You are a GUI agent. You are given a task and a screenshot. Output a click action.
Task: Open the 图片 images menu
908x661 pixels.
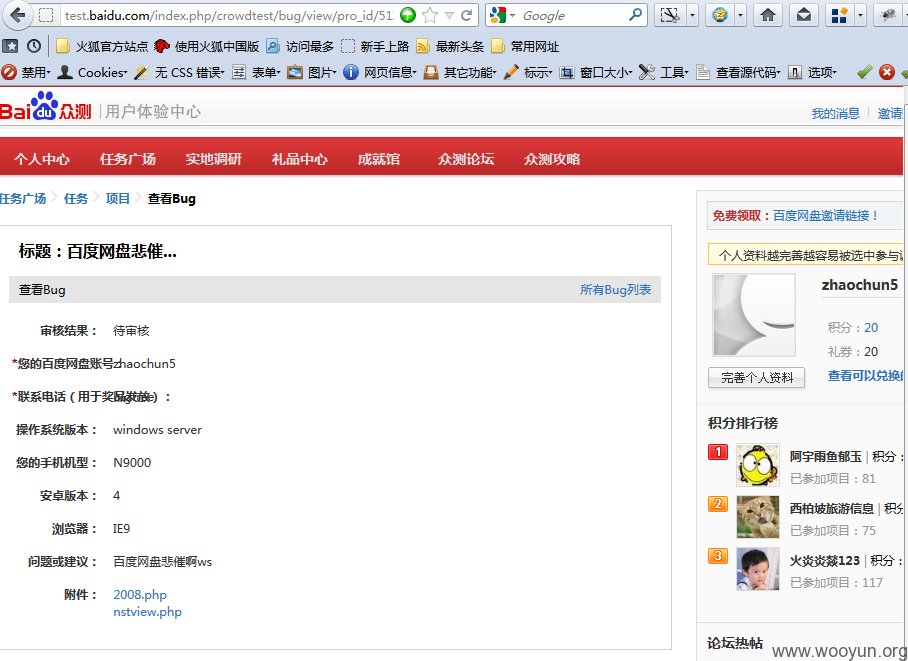[312, 72]
